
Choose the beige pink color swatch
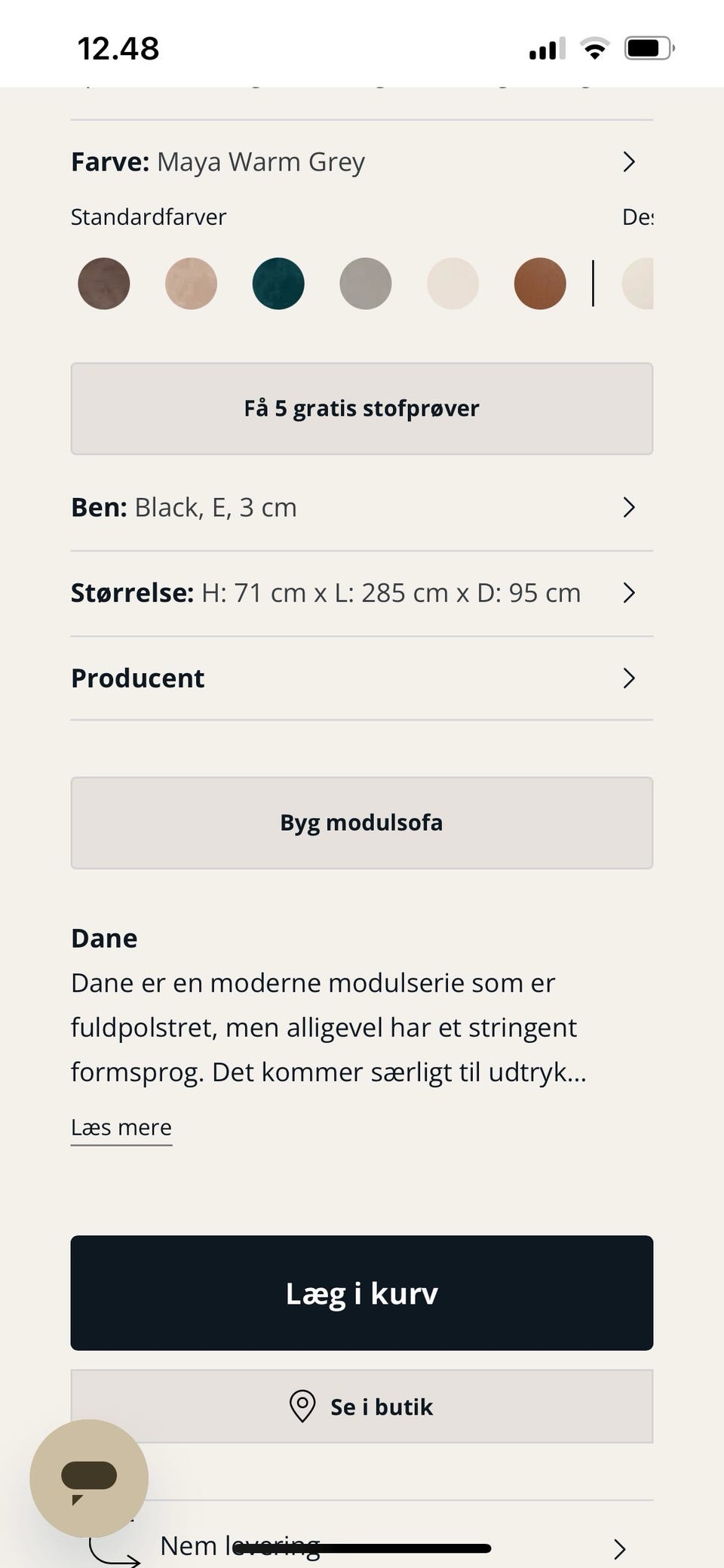pos(192,284)
